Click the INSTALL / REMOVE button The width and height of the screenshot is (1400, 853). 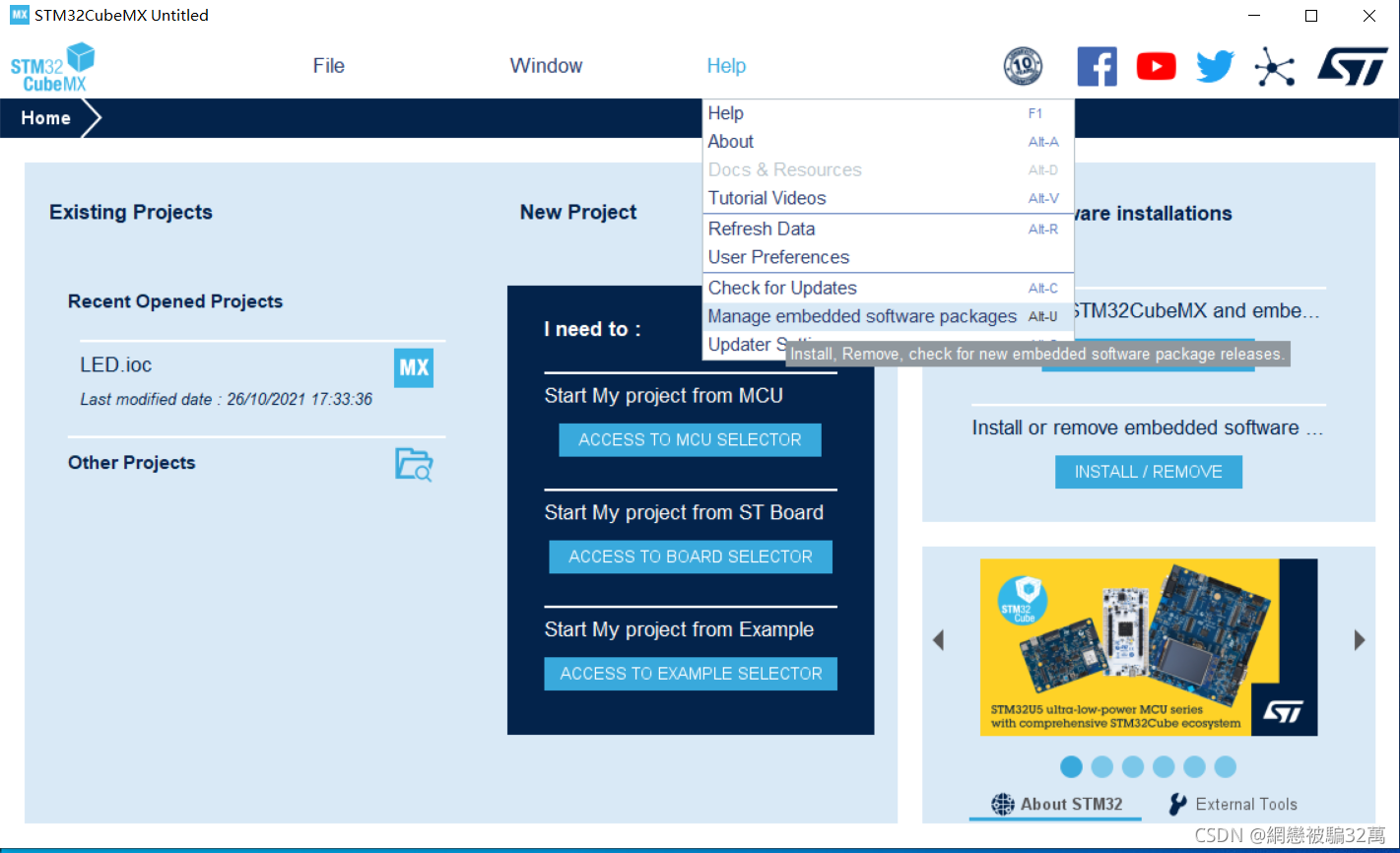click(x=1149, y=472)
